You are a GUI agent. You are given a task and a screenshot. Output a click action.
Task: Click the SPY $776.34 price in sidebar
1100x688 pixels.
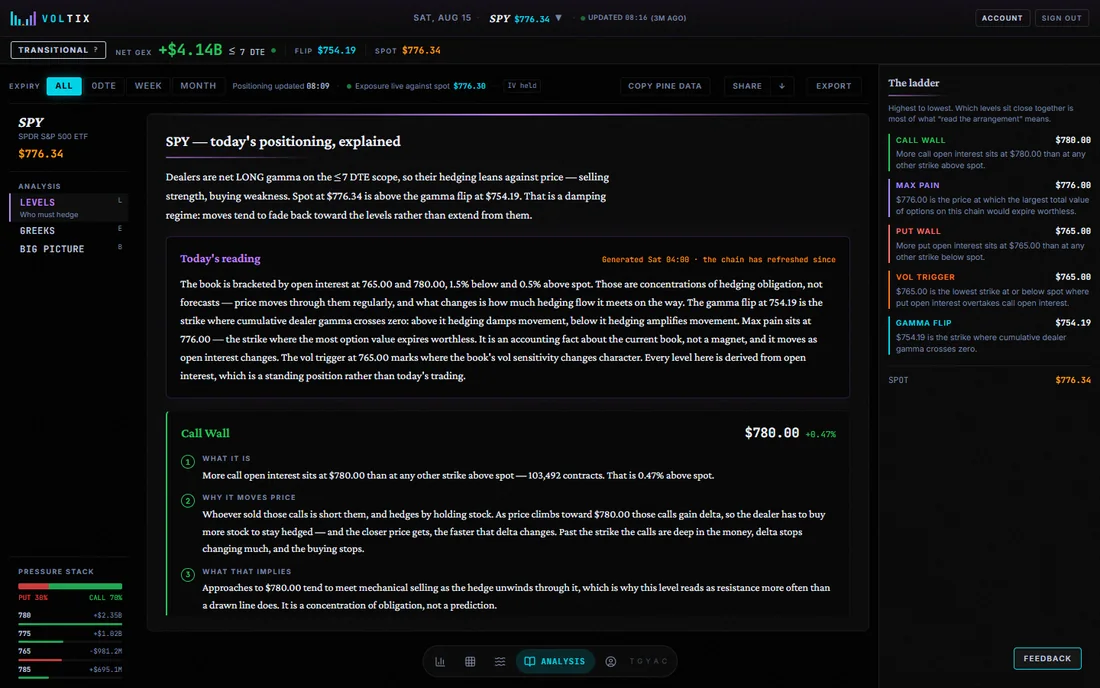(41, 154)
